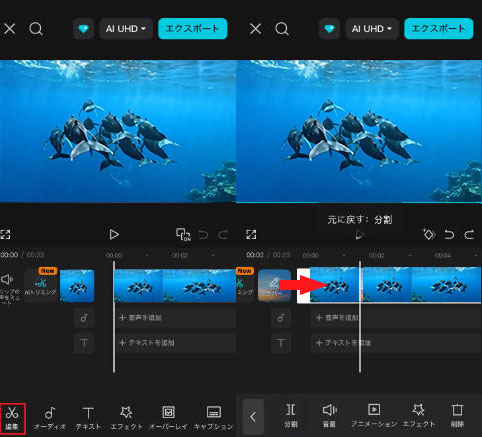
Task: Open the キャプション captions tool
Action: pyautogui.click(x=213, y=418)
